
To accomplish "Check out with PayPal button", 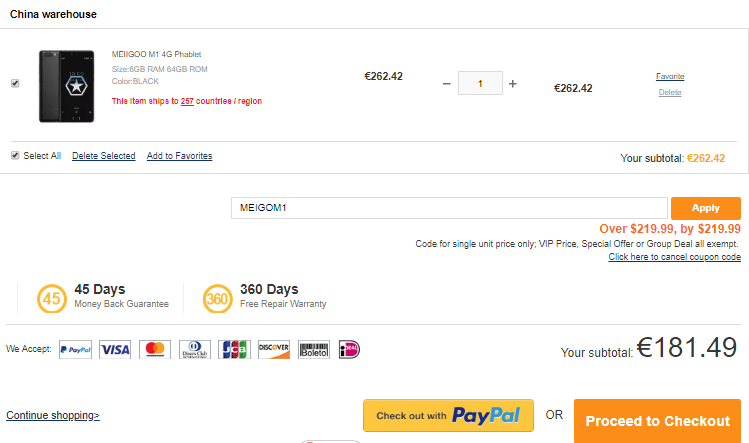I will click(448, 415).
